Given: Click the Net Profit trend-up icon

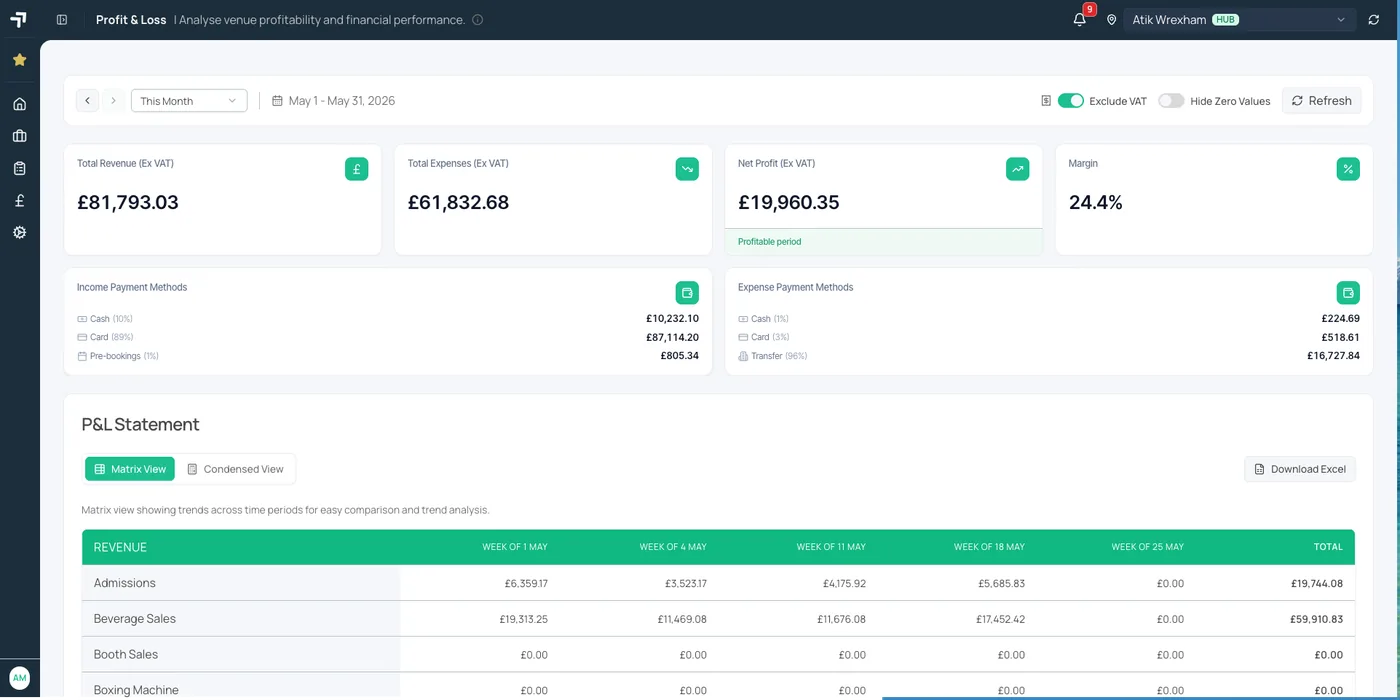Looking at the screenshot, I should (x=1018, y=169).
